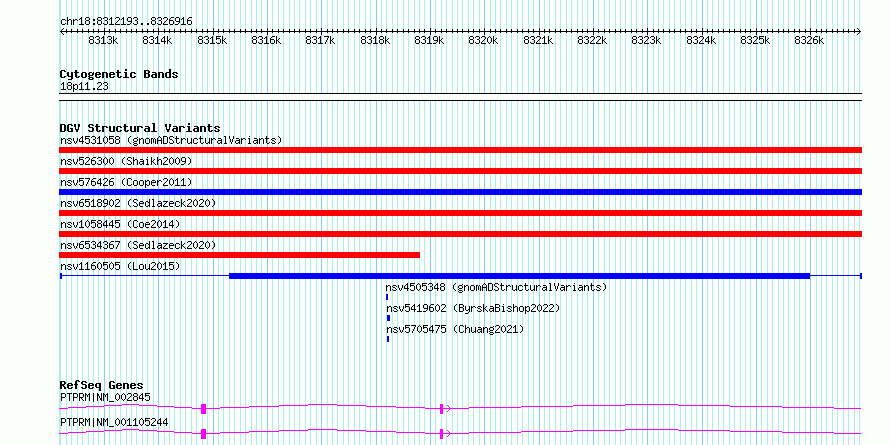Click the small blue marker under nsv5705475
Screen dimensions: 890x445
(x=388, y=339)
